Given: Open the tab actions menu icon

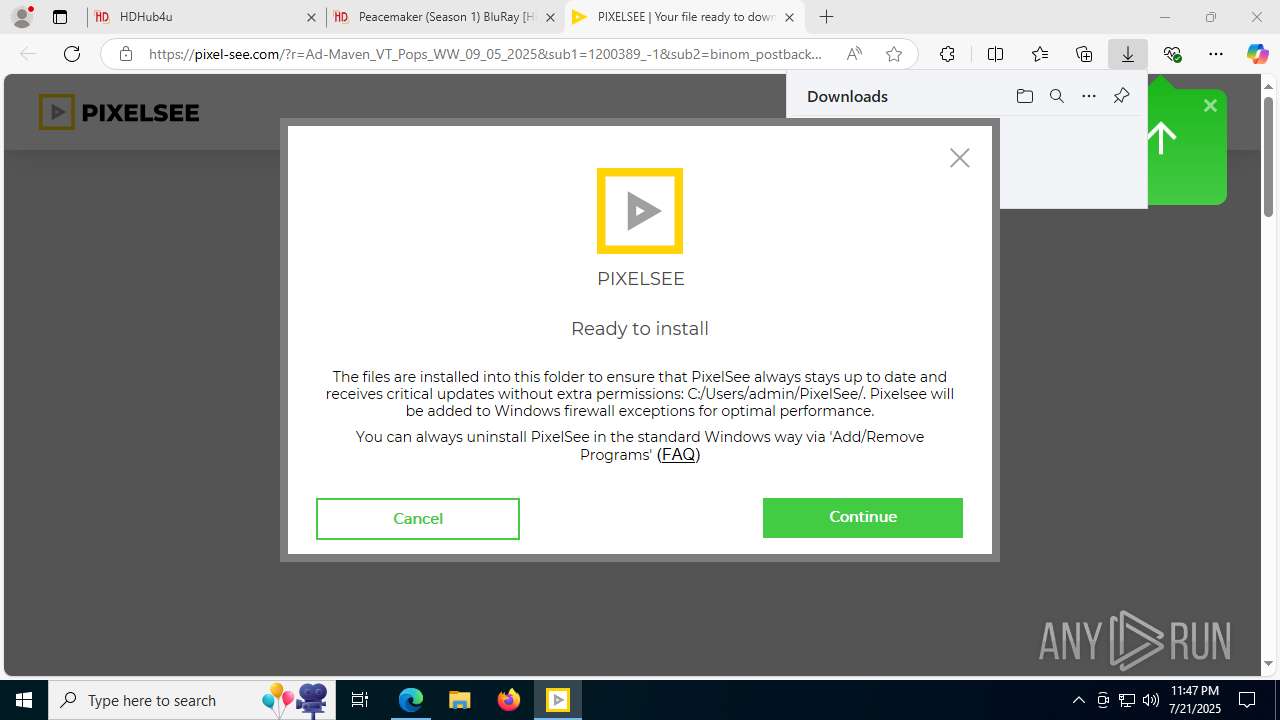Looking at the screenshot, I should [60, 17].
